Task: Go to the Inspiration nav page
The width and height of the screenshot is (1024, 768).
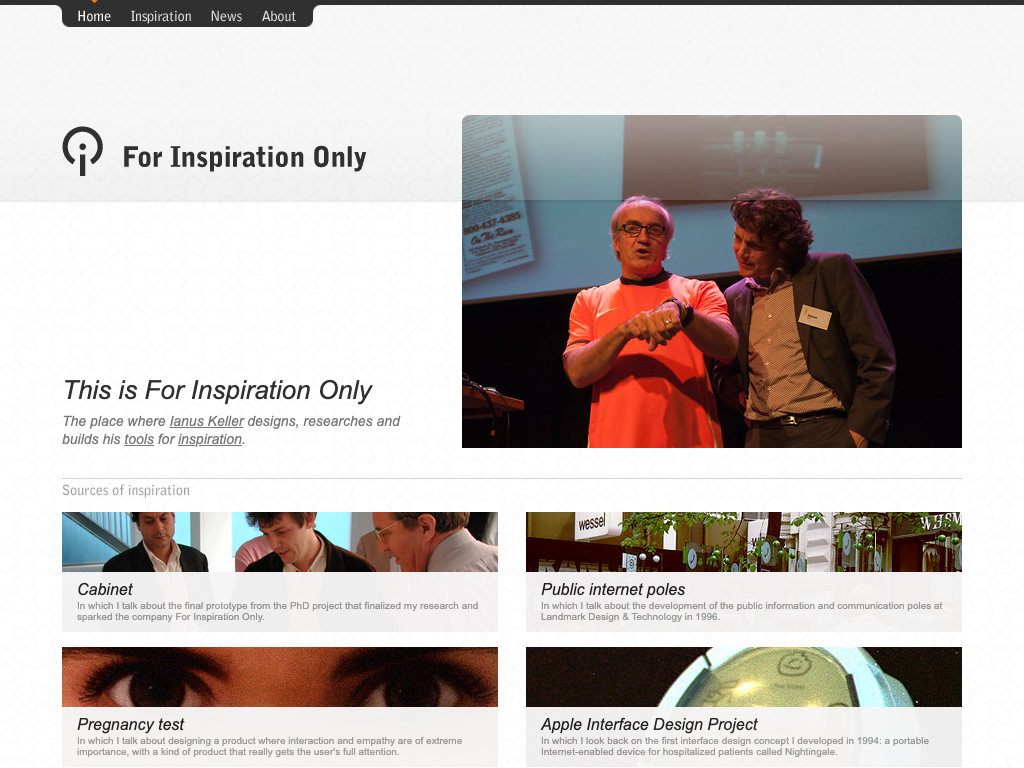Action: click(161, 16)
